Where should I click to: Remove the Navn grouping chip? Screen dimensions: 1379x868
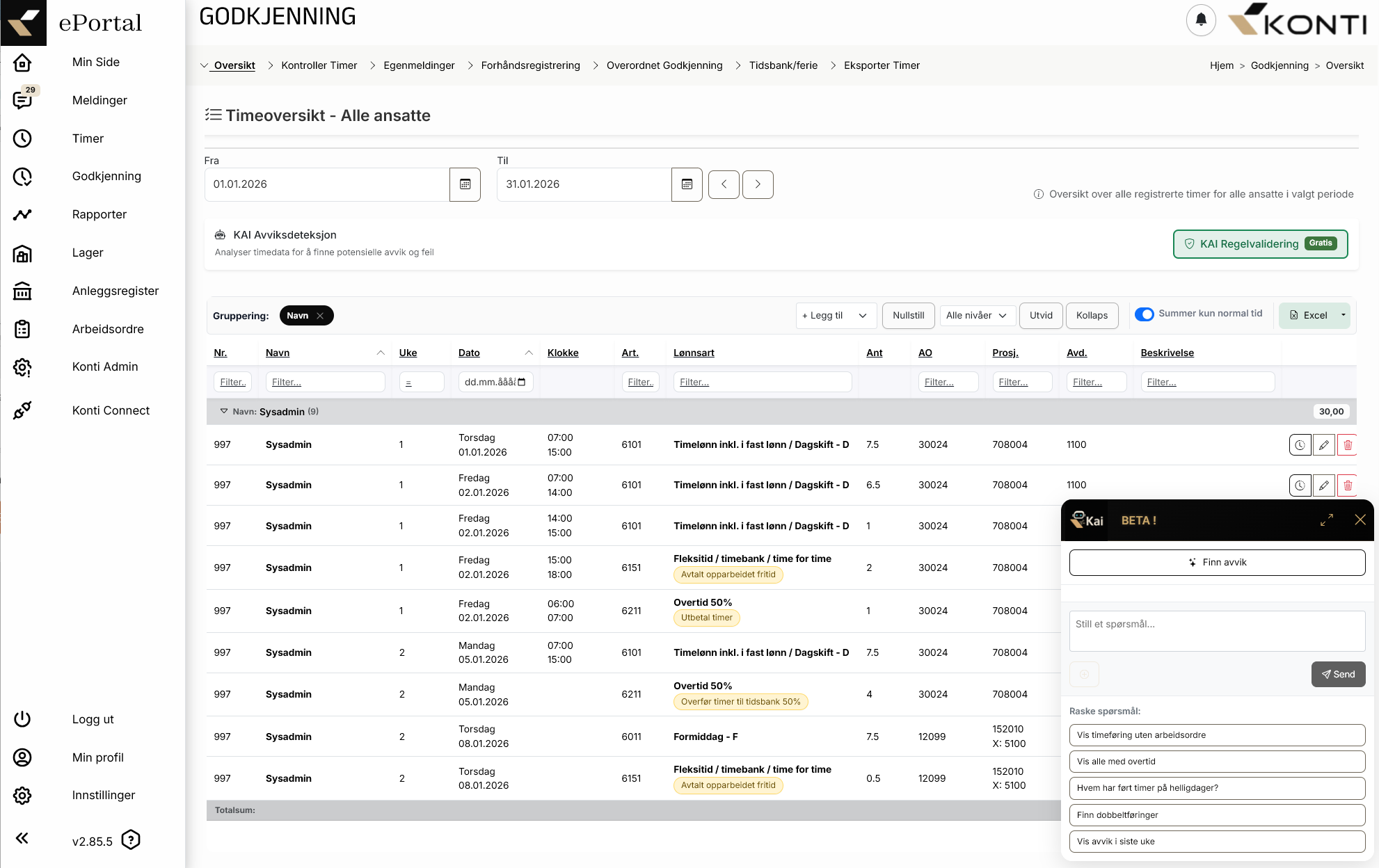click(320, 316)
